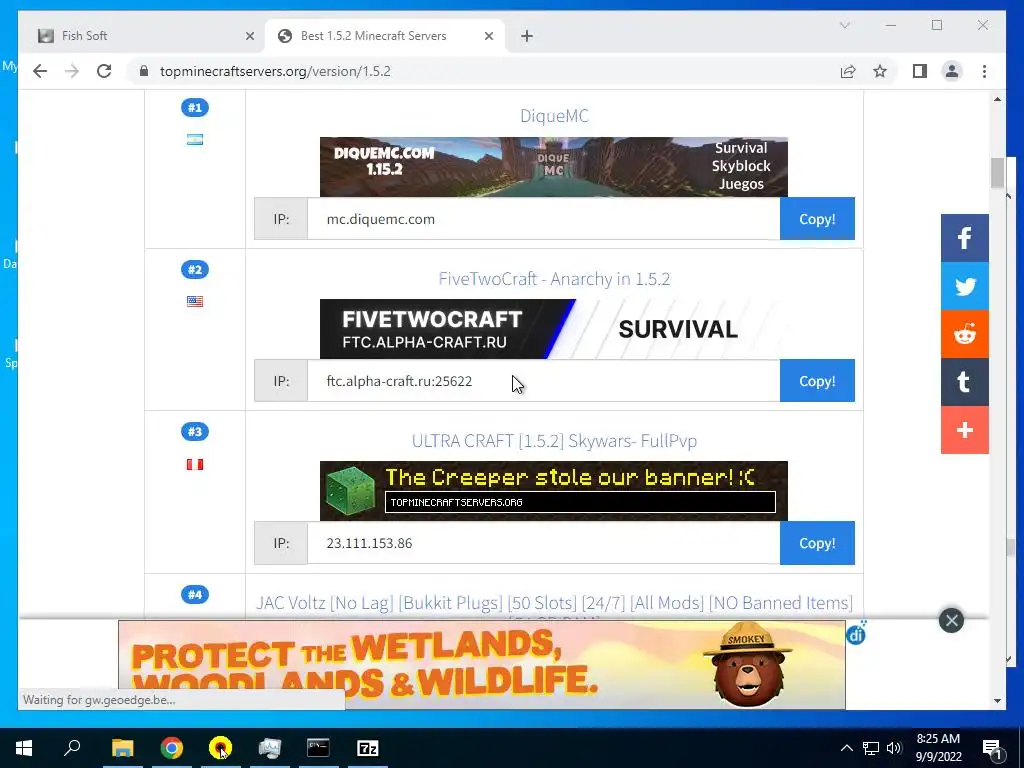The width and height of the screenshot is (1024, 768).
Task: Share on Reddit
Action: tap(965, 334)
